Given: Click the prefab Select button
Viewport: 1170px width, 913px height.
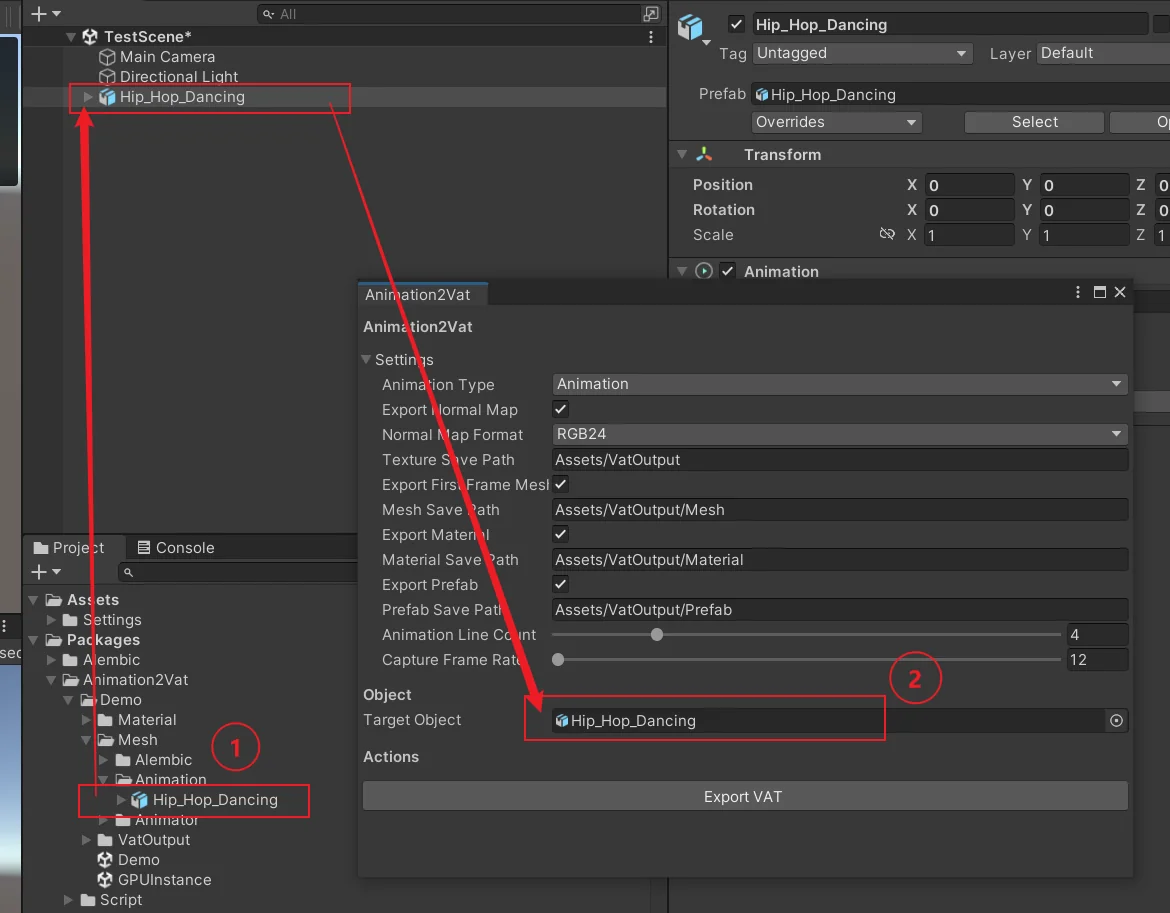Looking at the screenshot, I should point(1034,122).
